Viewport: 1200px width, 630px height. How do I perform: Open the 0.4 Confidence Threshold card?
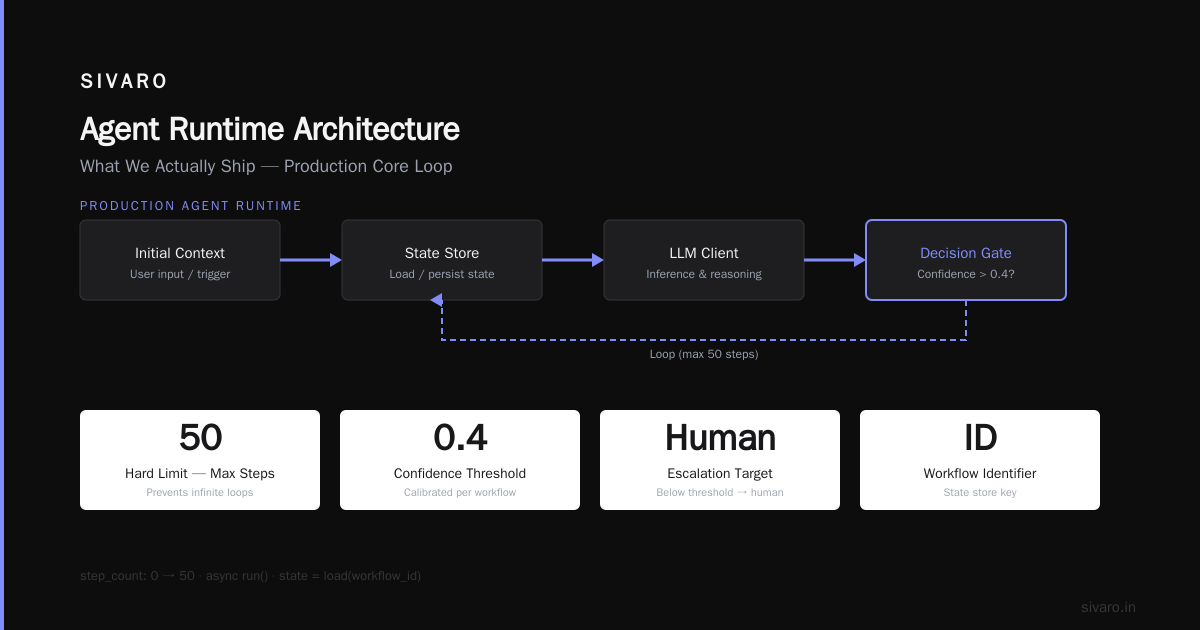click(x=460, y=460)
